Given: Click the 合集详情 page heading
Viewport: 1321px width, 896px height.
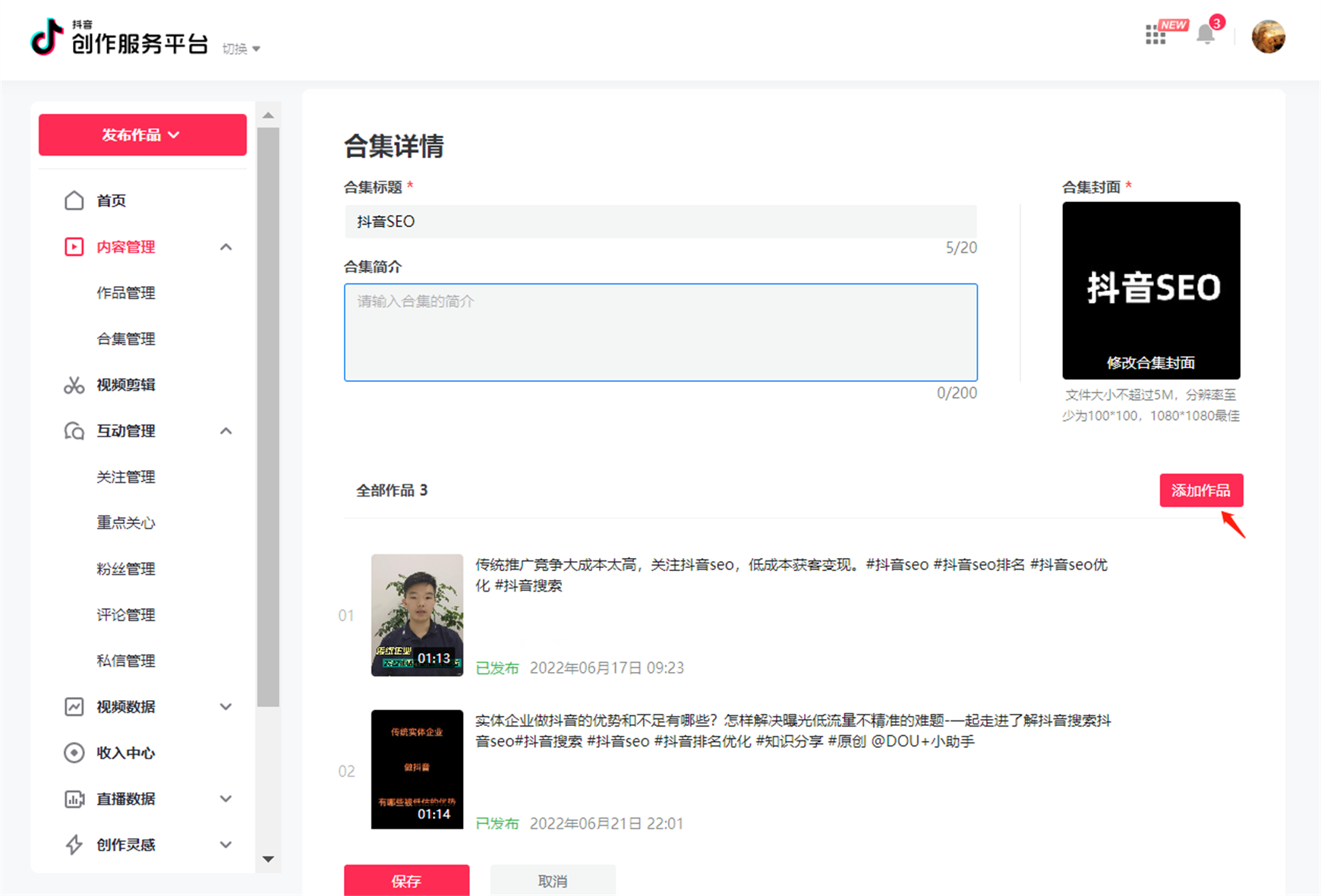Looking at the screenshot, I should [x=393, y=146].
